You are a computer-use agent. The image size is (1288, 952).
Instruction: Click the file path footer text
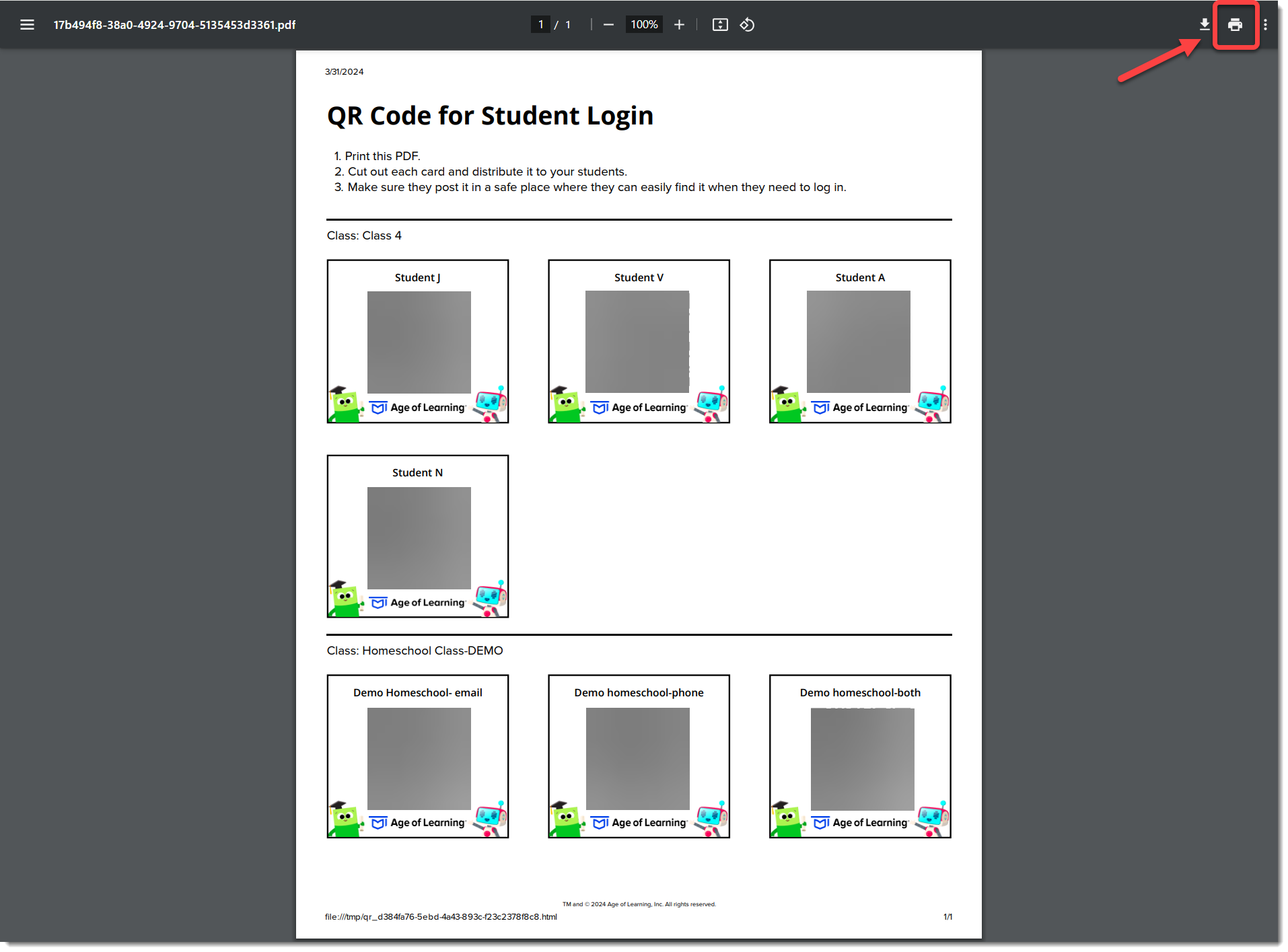coord(441,917)
